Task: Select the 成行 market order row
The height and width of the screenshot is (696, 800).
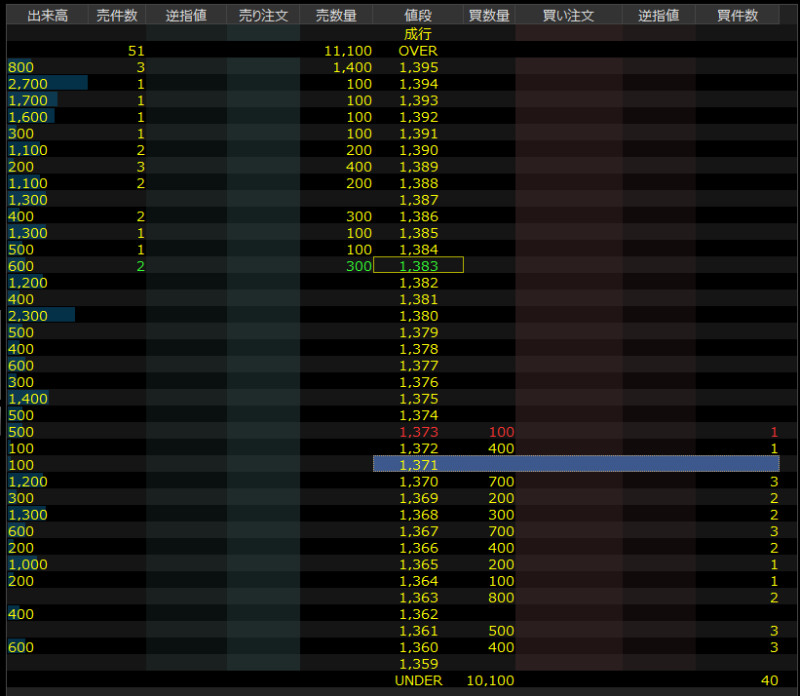Action: click(x=393, y=34)
